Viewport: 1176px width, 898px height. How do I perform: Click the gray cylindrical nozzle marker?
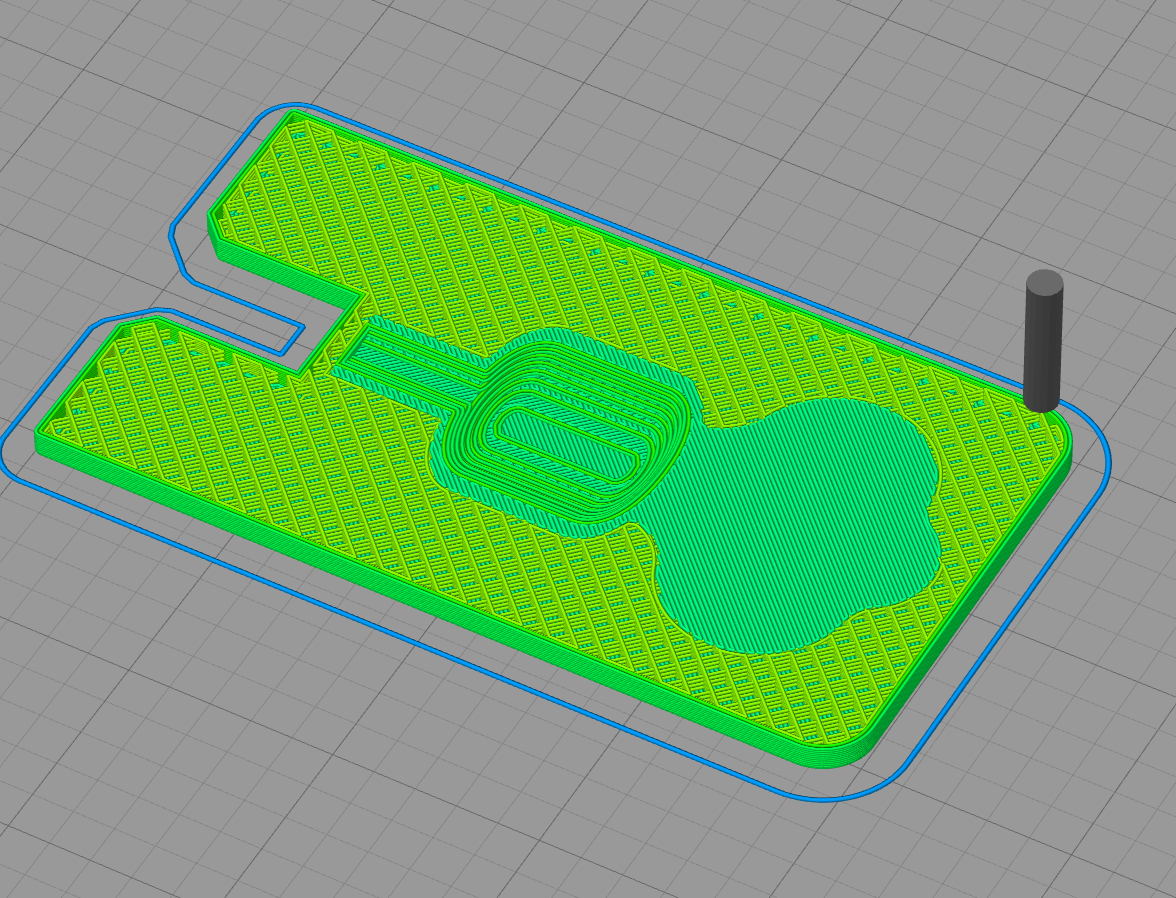pyautogui.click(x=1043, y=341)
